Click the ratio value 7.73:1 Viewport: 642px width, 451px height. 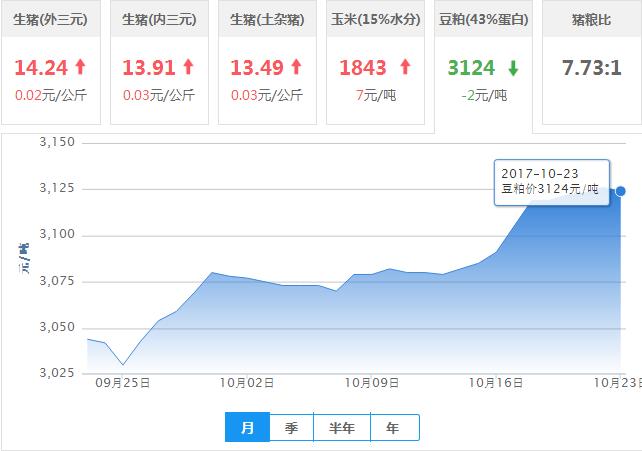pyautogui.click(x=592, y=68)
